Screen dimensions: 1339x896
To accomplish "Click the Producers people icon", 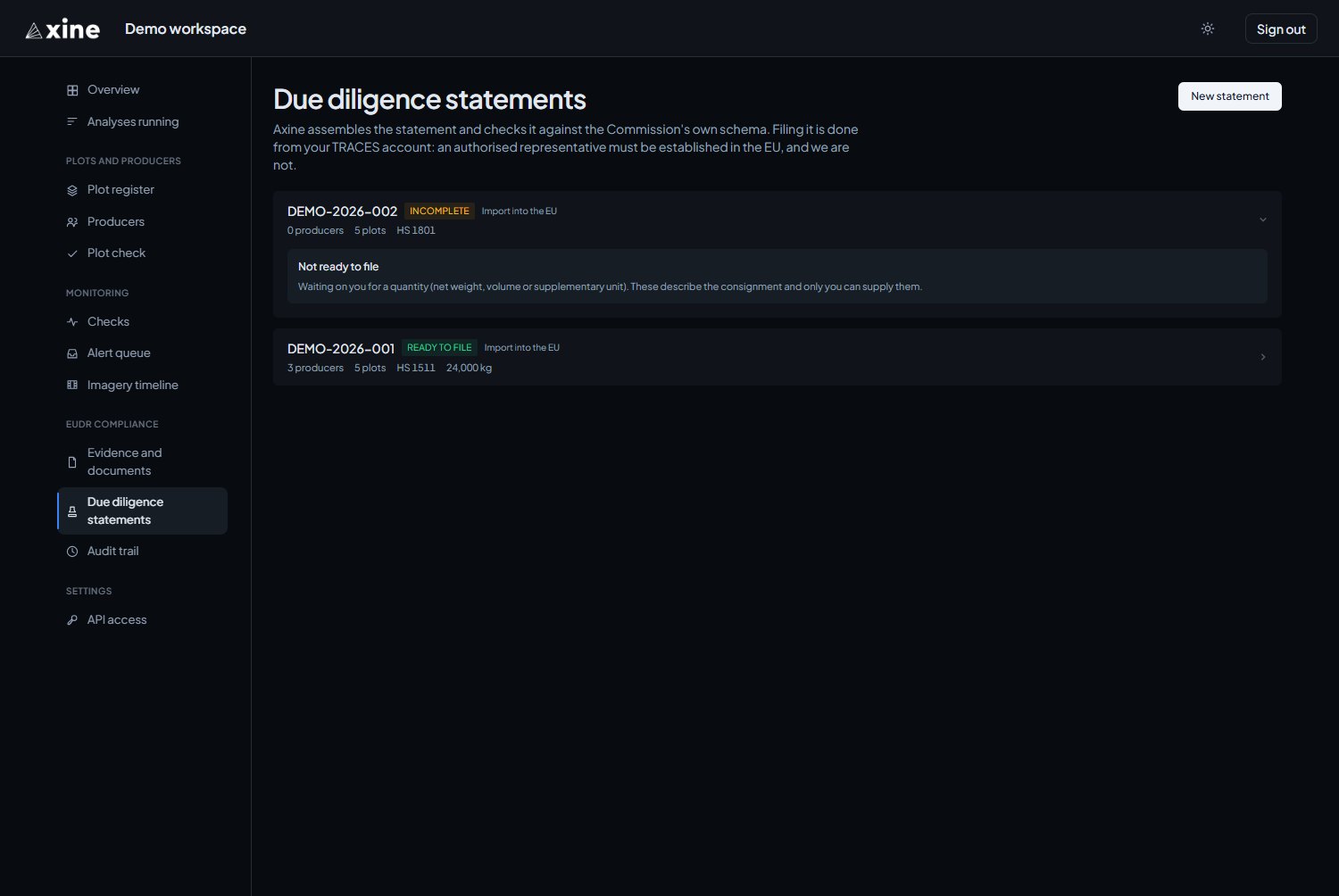I will pyautogui.click(x=72, y=222).
